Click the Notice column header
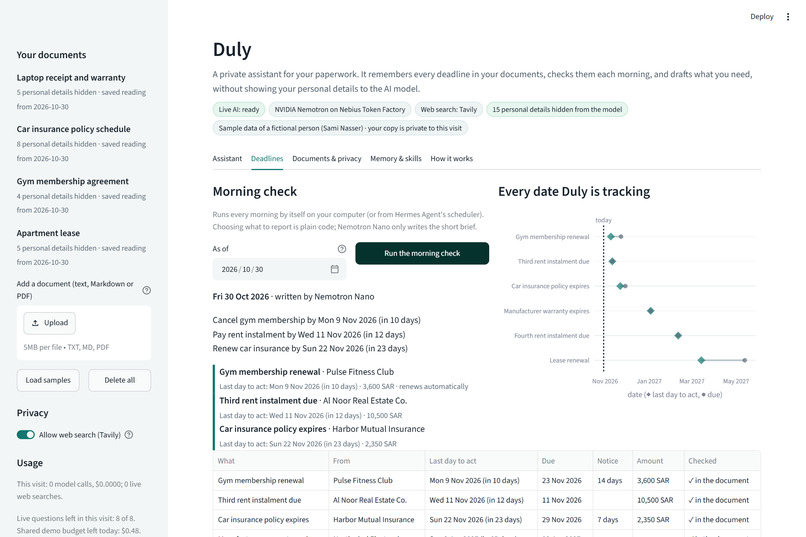 [613, 461]
